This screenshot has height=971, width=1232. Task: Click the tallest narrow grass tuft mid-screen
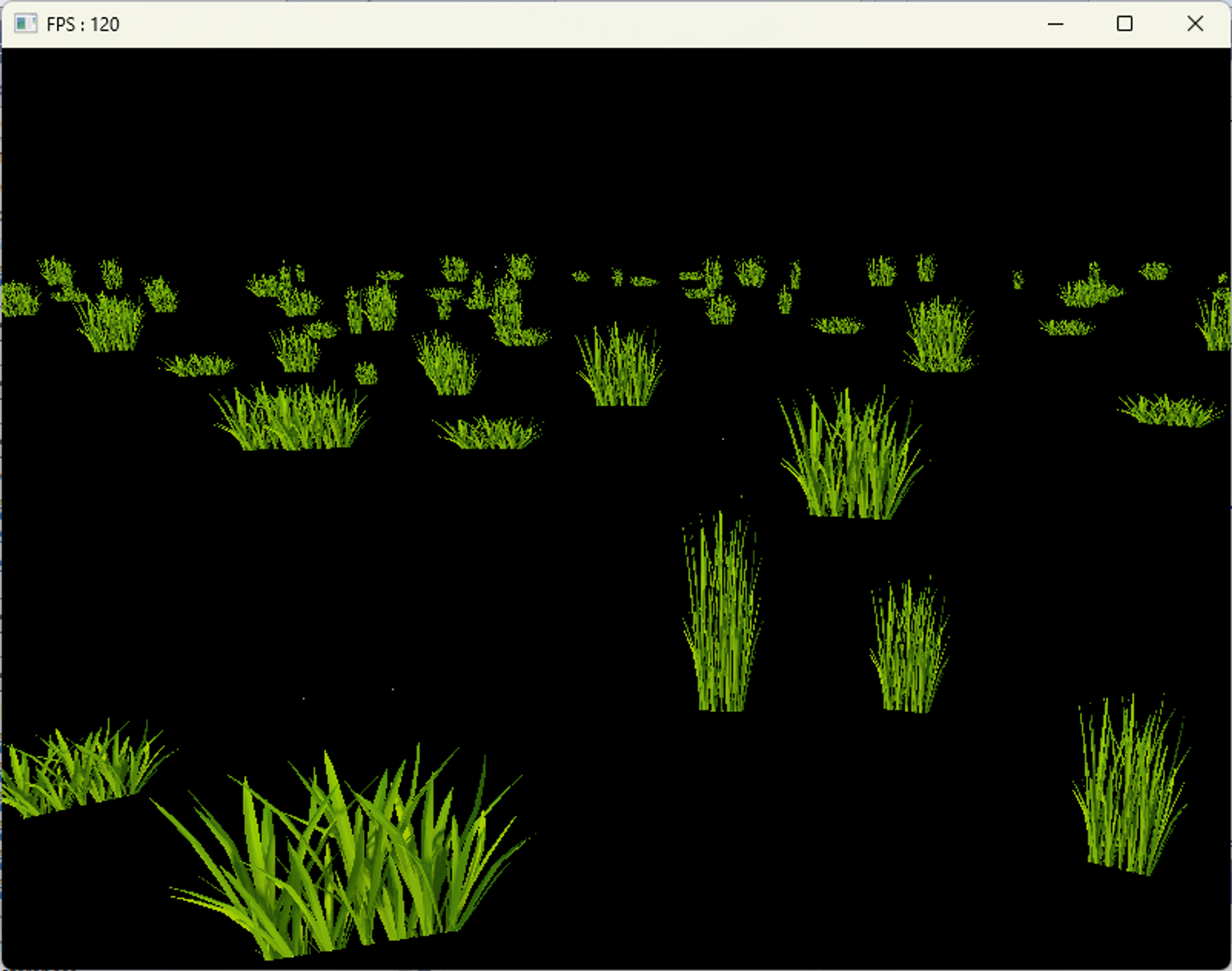[x=722, y=616]
